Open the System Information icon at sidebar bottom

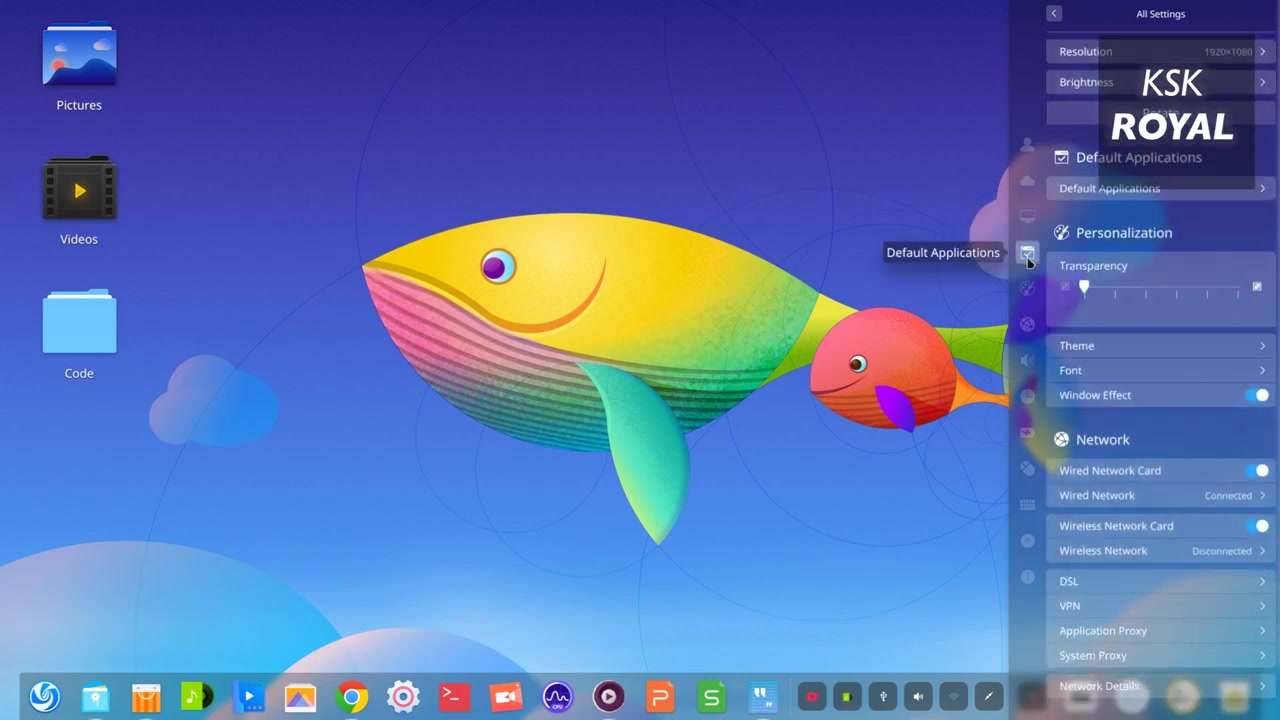coord(1027,577)
